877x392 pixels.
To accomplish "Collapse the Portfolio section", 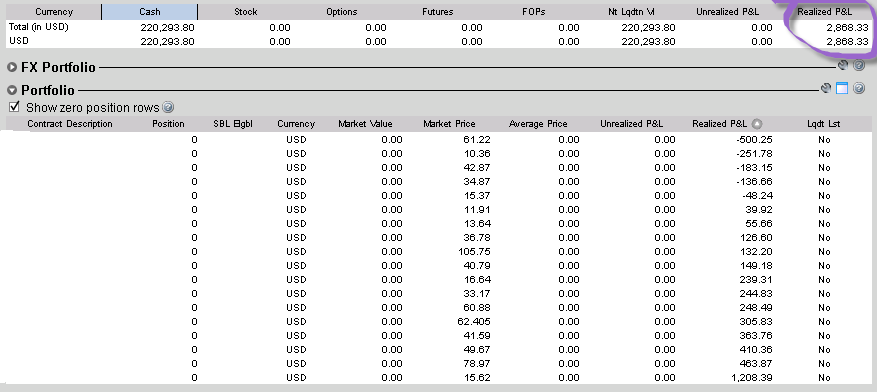I will coord(12,90).
